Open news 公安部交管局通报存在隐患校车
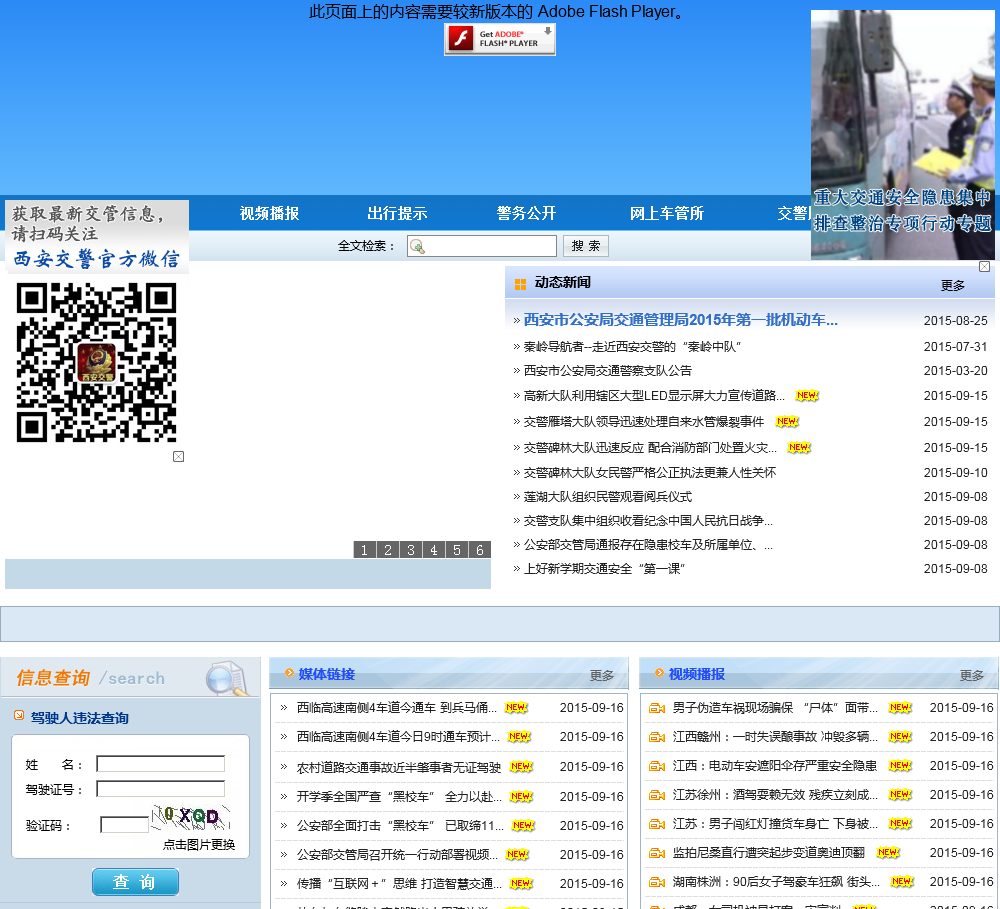This screenshot has width=1000, height=909. click(x=648, y=545)
